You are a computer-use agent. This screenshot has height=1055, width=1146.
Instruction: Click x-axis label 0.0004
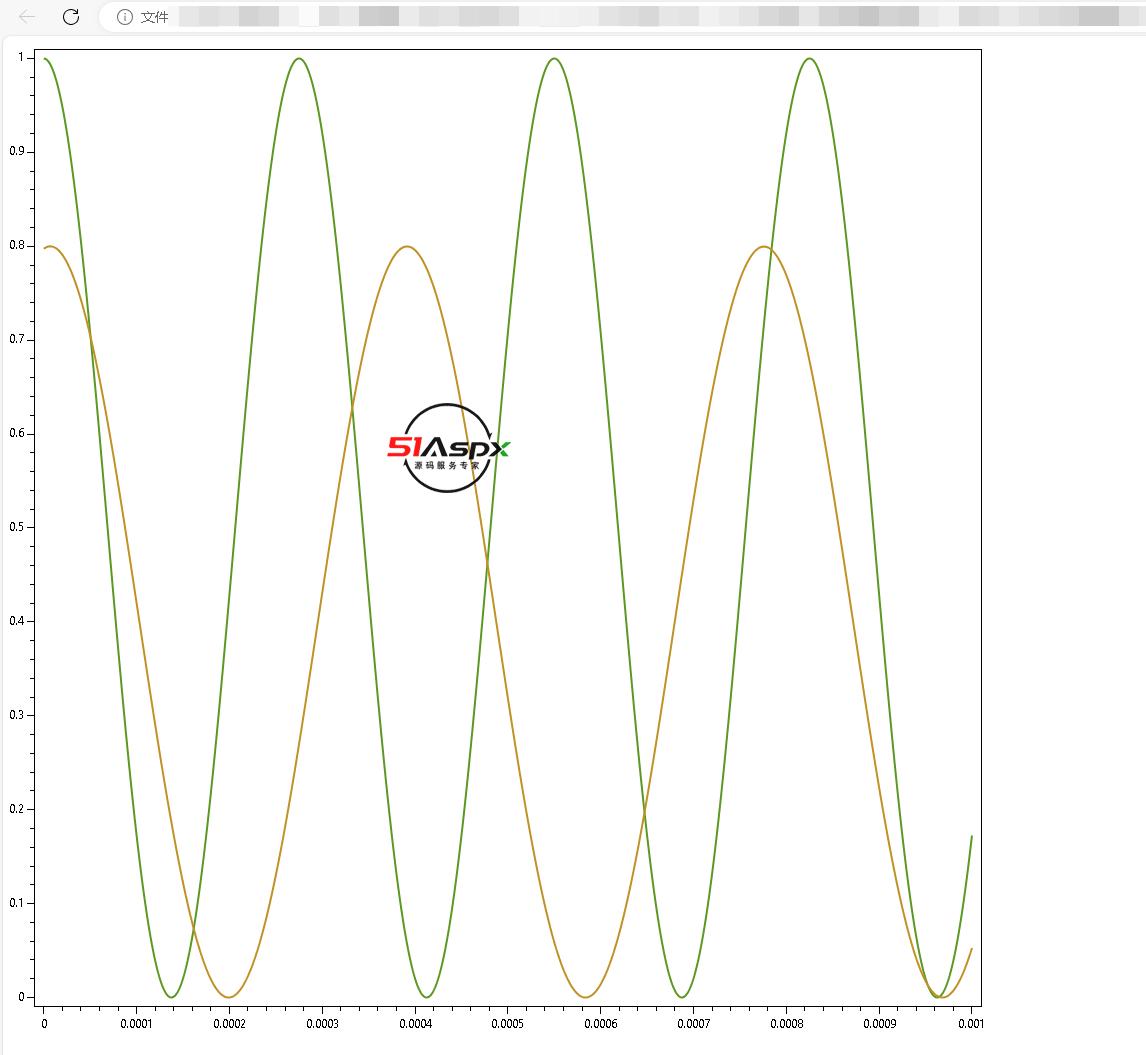pos(415,1024)
